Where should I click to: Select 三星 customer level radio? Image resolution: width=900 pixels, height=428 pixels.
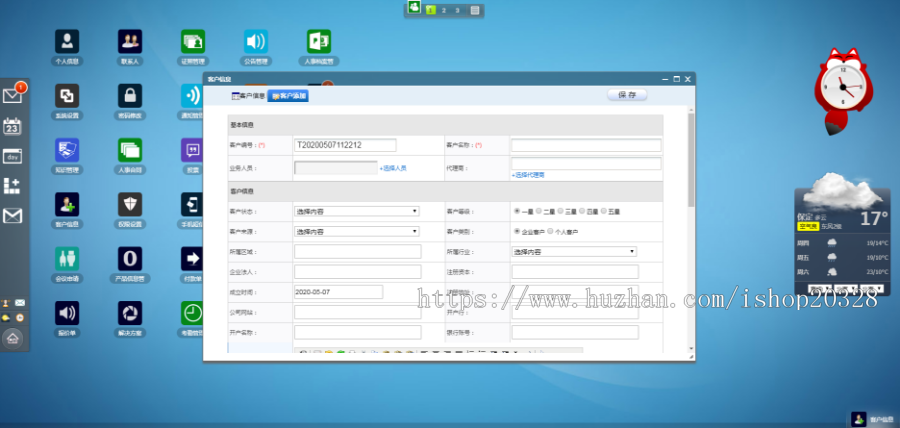tap(560, 211)
